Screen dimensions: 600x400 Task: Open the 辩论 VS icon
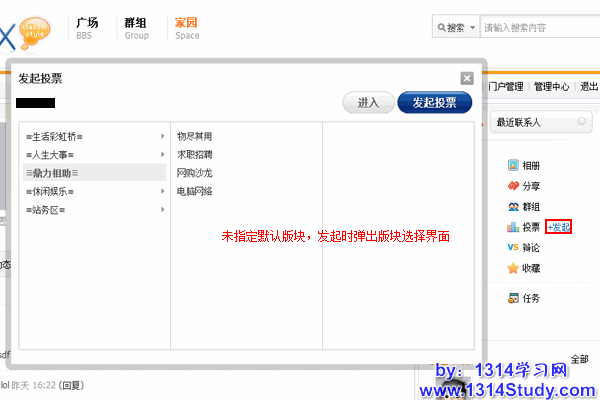(x=513, y=247)
